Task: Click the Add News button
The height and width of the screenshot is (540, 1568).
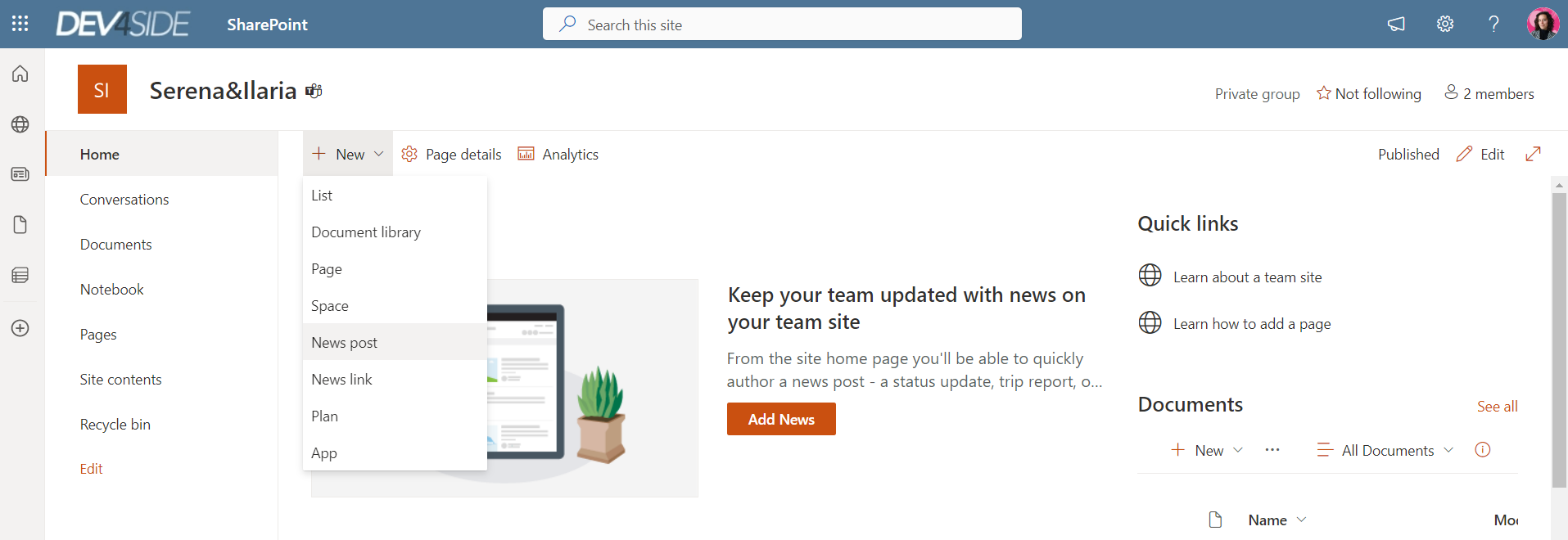Action: (781, 419)
